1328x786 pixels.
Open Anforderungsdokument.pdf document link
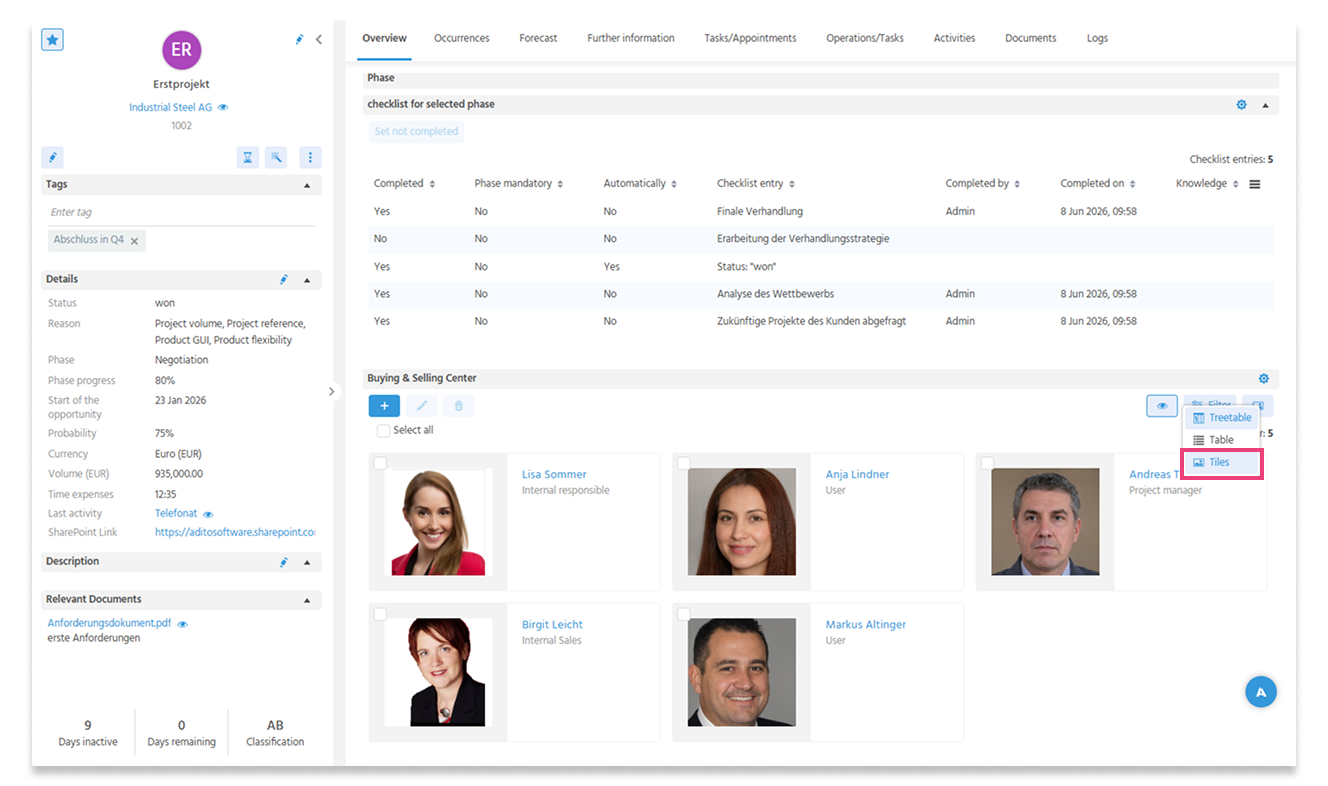[x=109, y=622]
